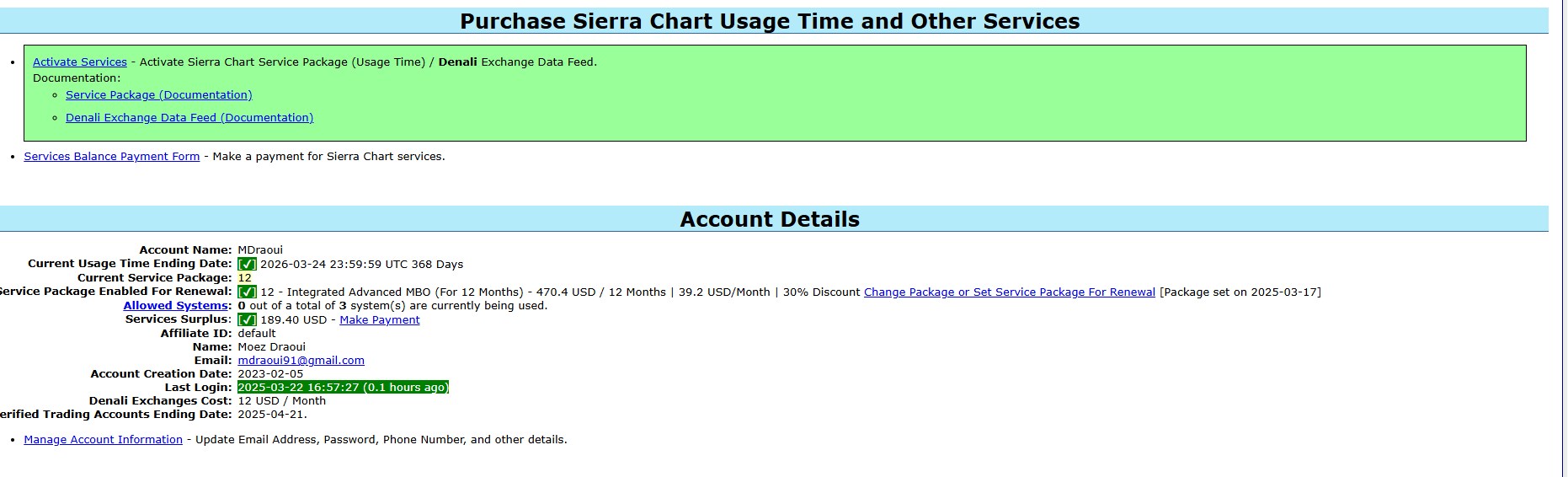Open Service Package (Documentation) link

[x=159, y=95]
